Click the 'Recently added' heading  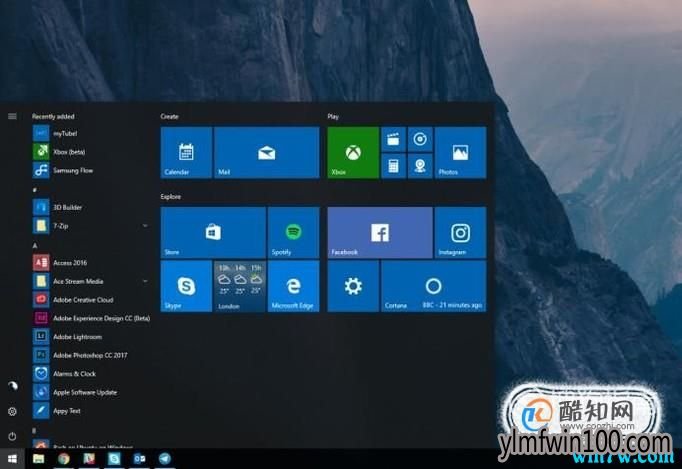(53, 116)
